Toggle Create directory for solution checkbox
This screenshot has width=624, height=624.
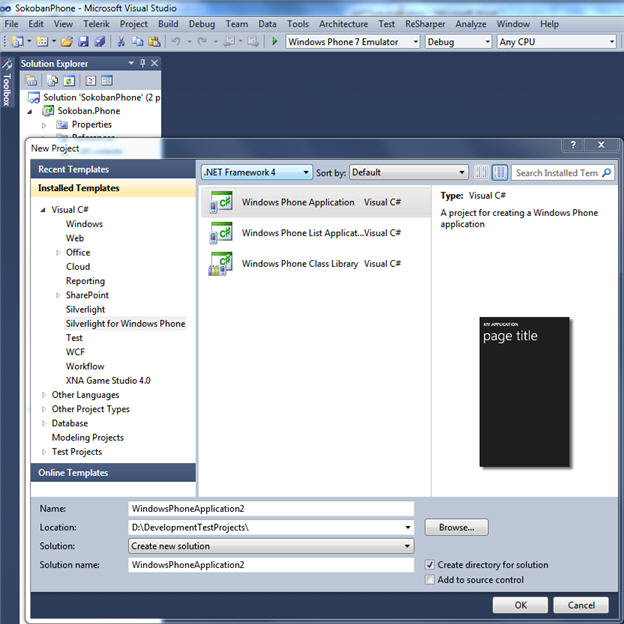pos(430,565)
